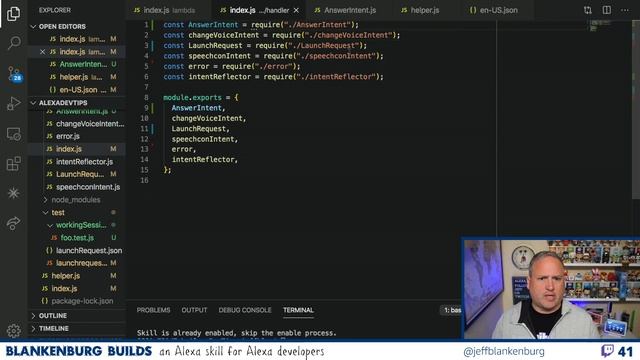Screen dimensions: 640x360
Task: Click line number 16 in gutter
Action: (x=144, y=180)
